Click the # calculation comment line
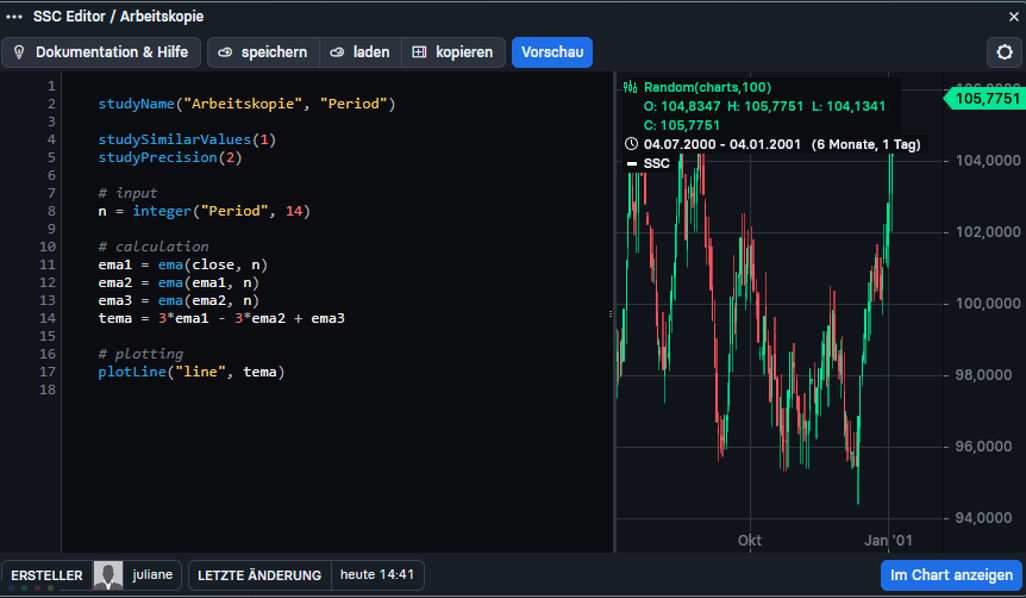 pos(153,247)
